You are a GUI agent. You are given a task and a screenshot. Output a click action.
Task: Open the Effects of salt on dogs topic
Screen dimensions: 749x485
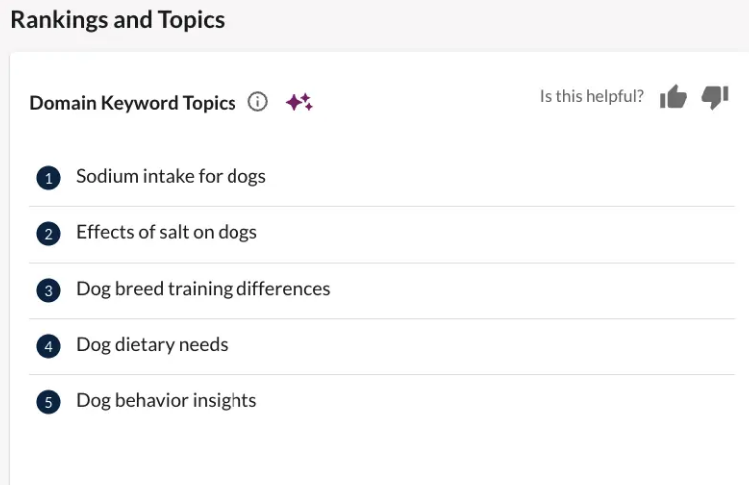point(166,233)
